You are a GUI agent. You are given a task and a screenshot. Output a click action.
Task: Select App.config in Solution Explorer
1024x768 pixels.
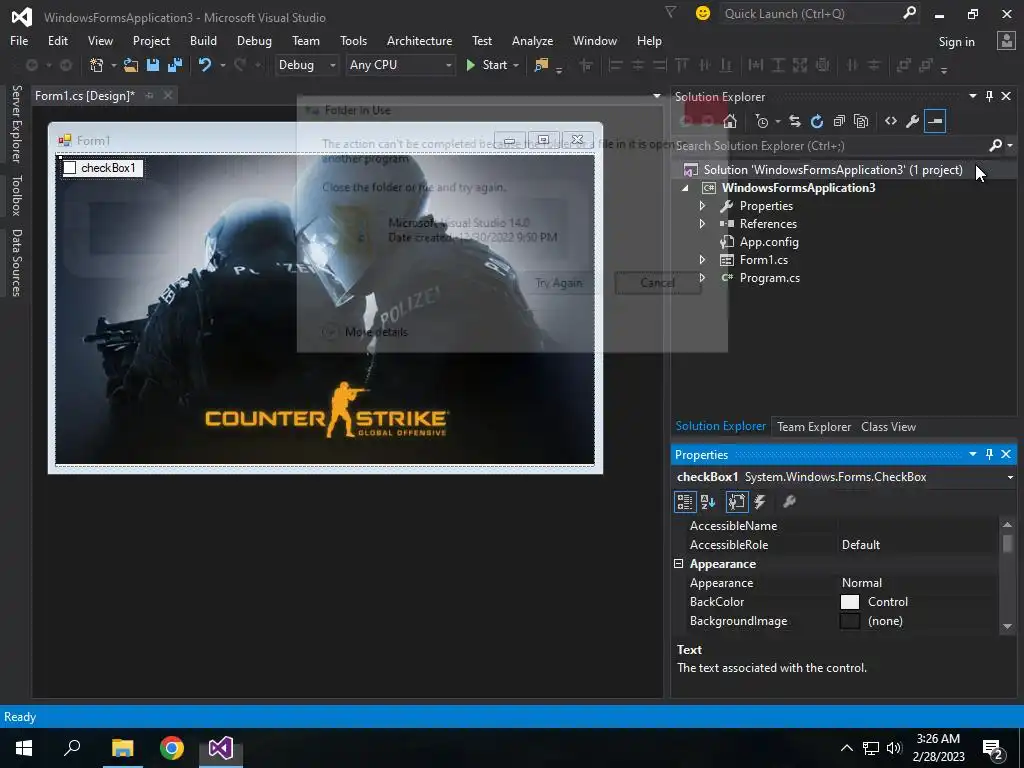click(769, 242)
